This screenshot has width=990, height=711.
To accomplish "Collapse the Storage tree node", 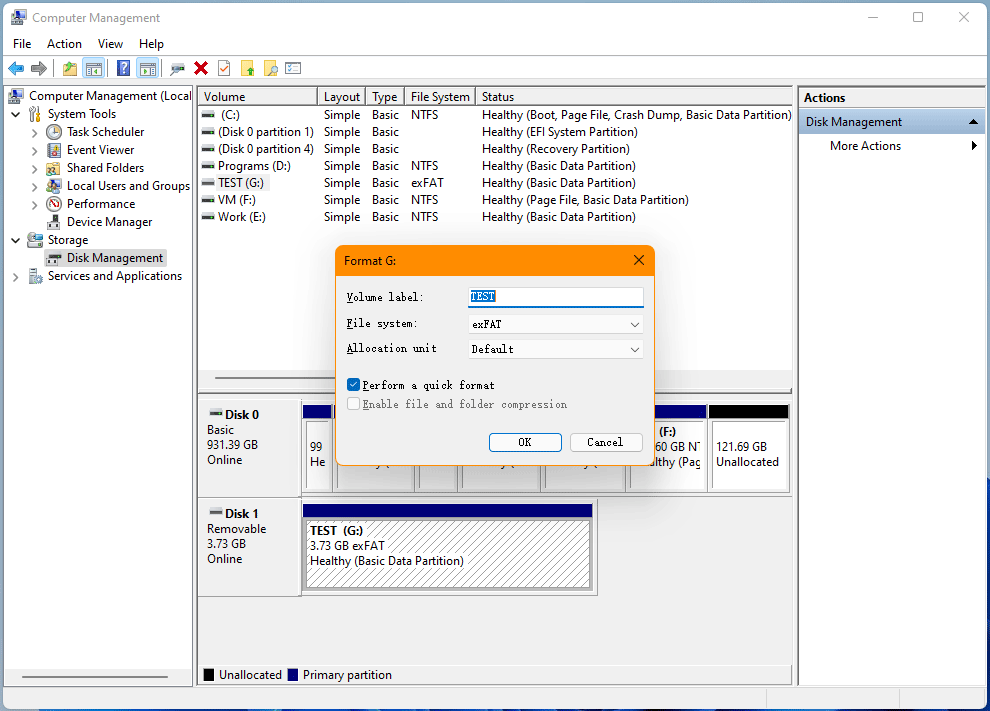I will click(x=16, y=240).
